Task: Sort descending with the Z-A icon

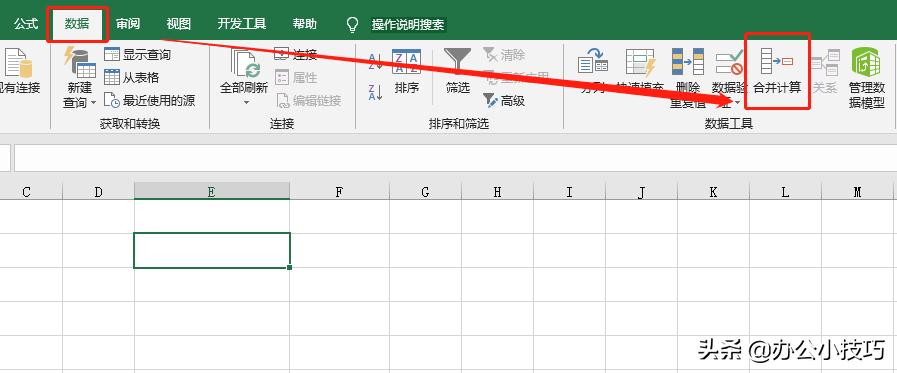Action: (x=375, y=92)
